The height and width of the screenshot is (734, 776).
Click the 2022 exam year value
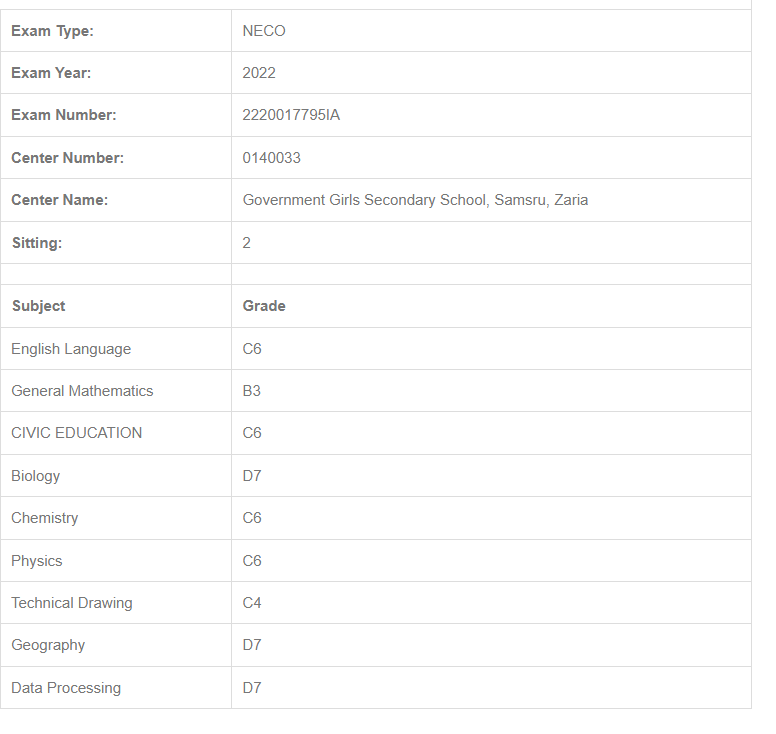point(259,73)
